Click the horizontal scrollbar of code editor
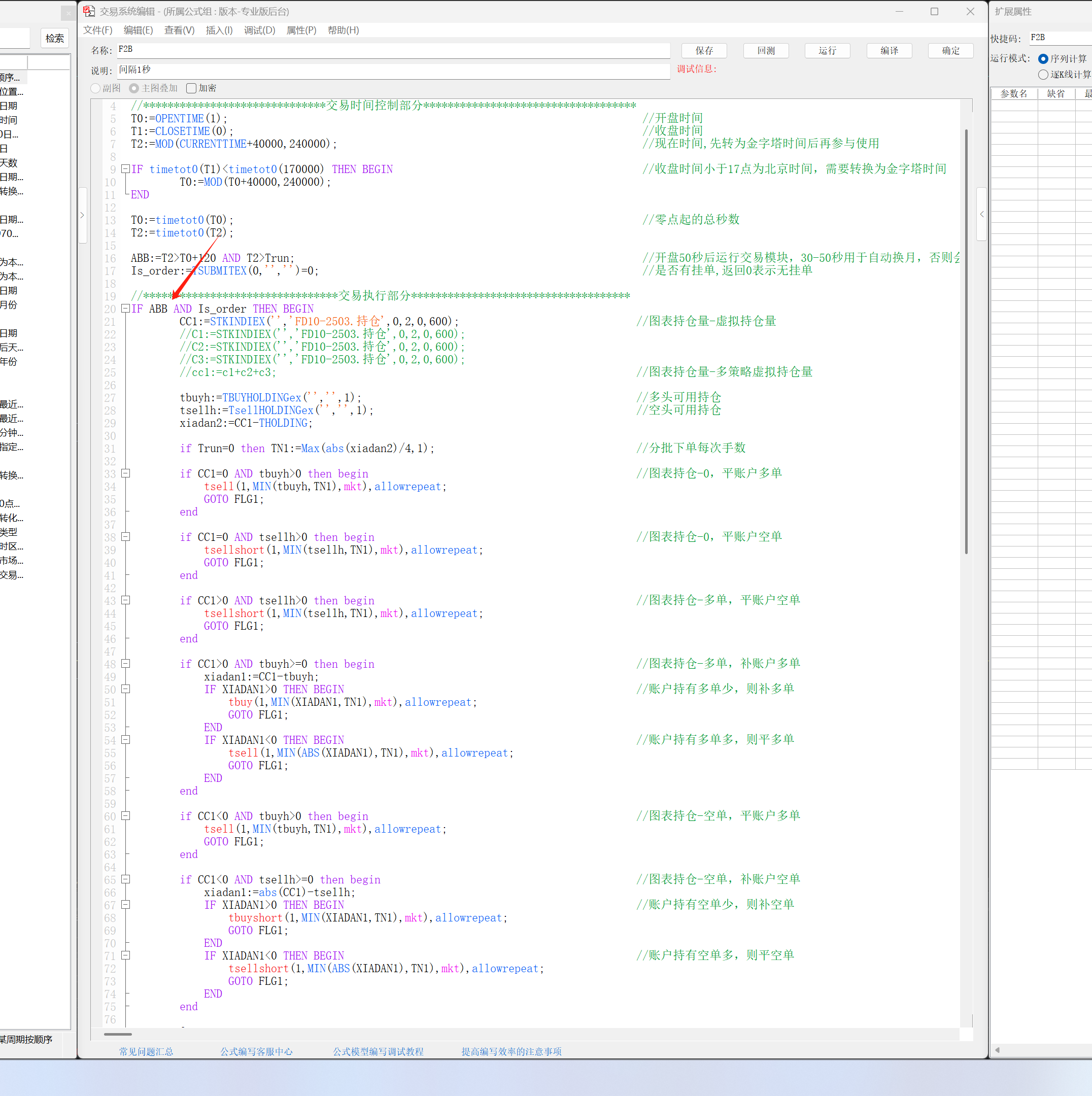The image size is (1092, 1096). pos(118,1034)
